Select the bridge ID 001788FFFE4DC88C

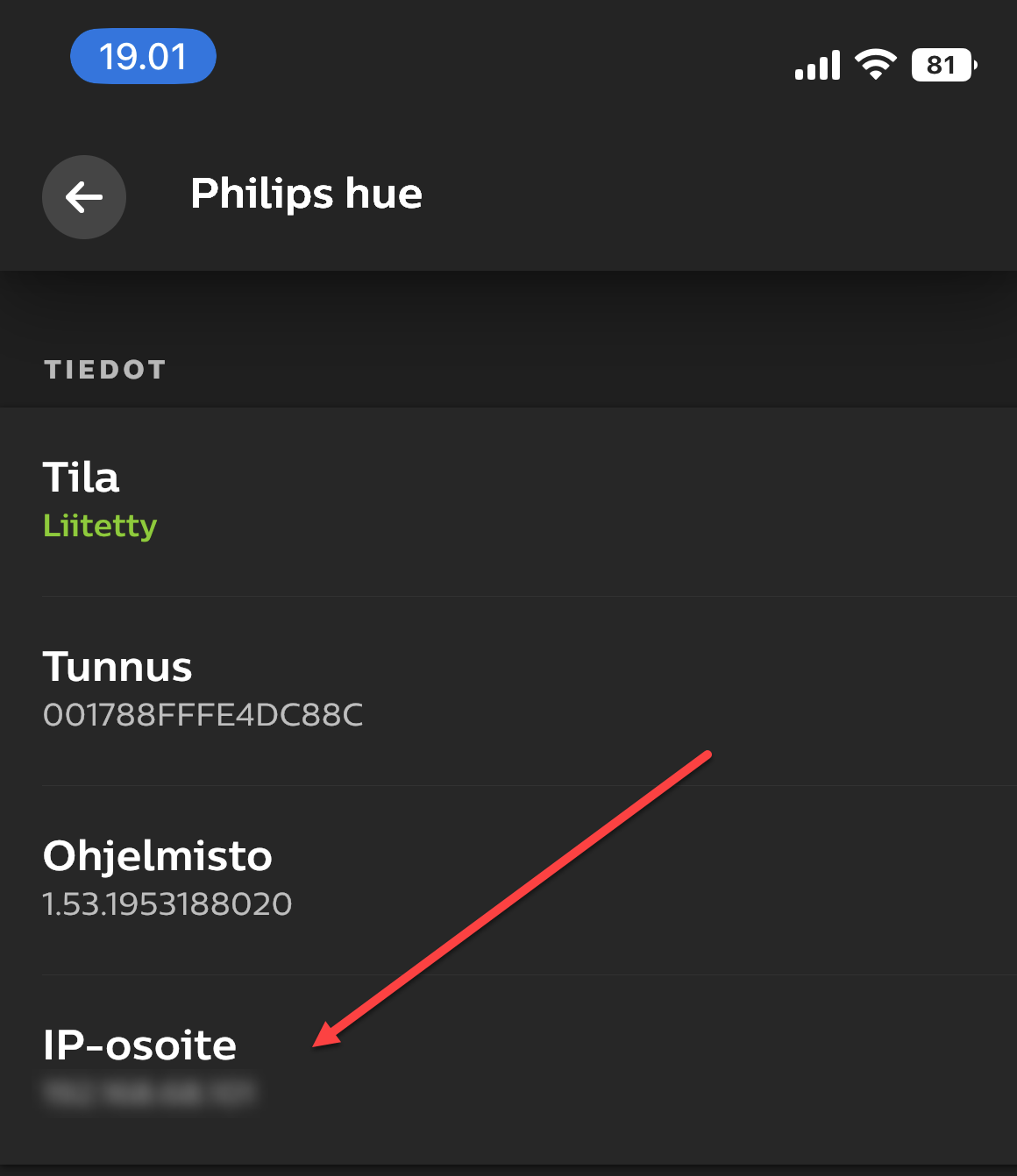point(203,715)
